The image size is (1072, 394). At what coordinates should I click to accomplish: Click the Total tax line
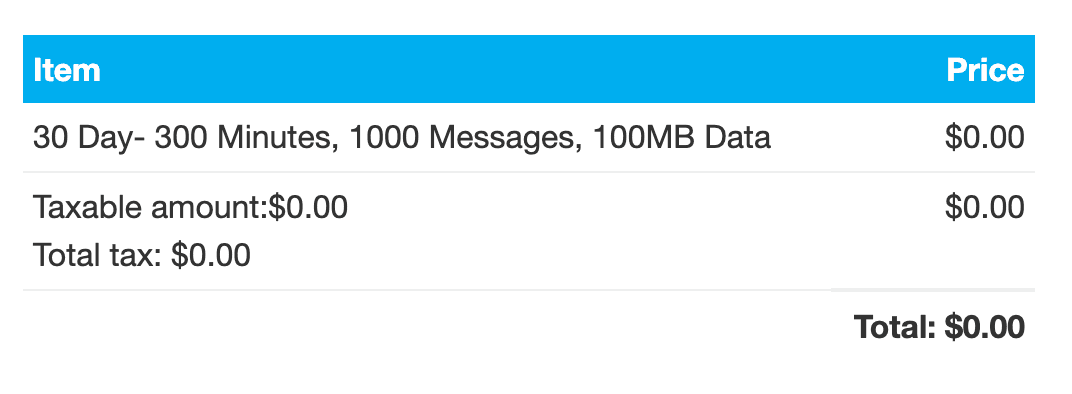(142, 255)
